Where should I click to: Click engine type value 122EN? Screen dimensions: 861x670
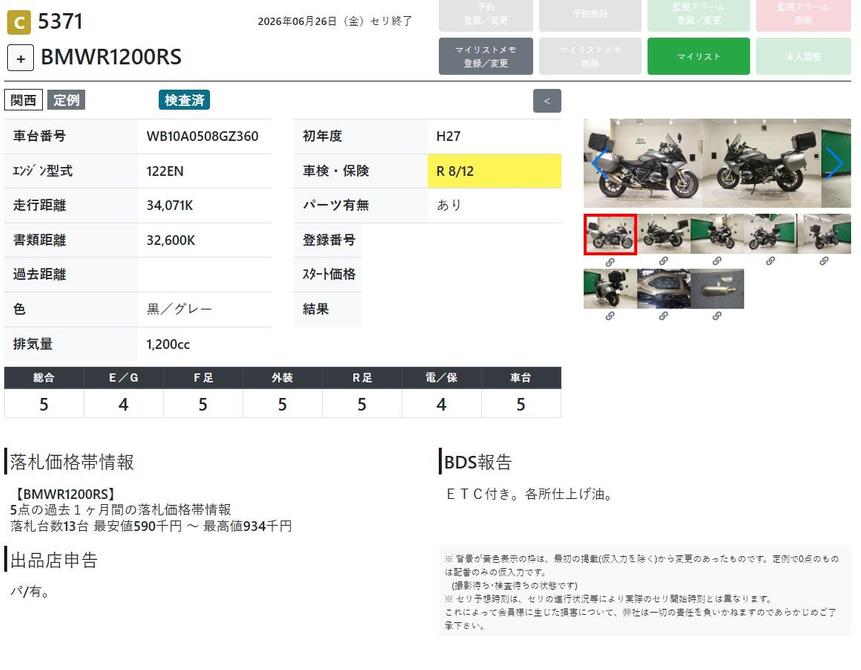[x=165, y=171]
